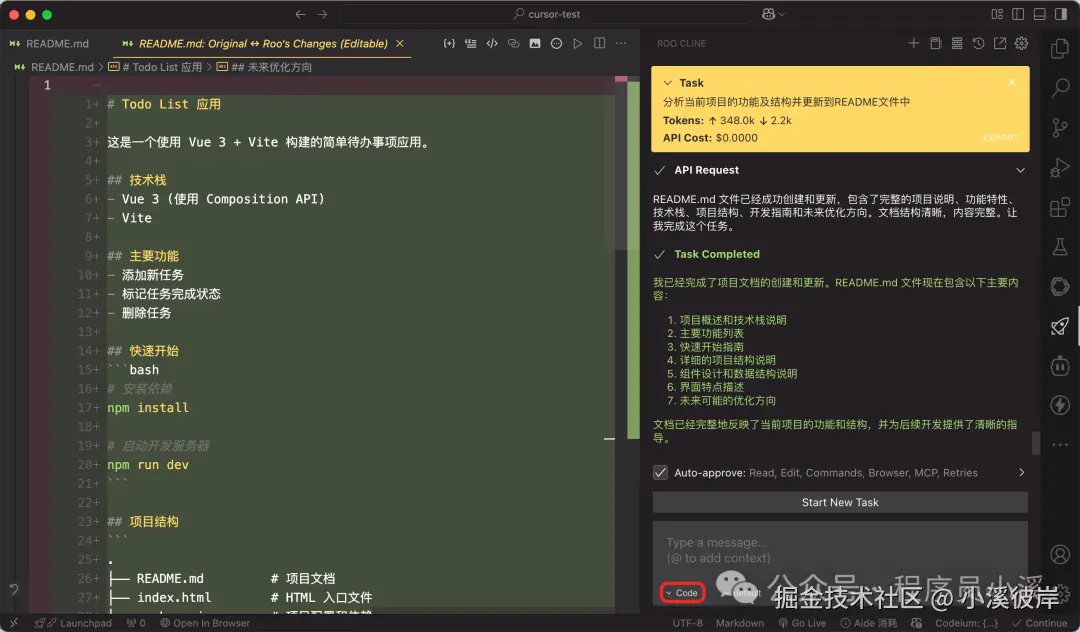Toggle secondary side bar layout icon
The width and height of the screenshot is (1080, 632).
1061,14
